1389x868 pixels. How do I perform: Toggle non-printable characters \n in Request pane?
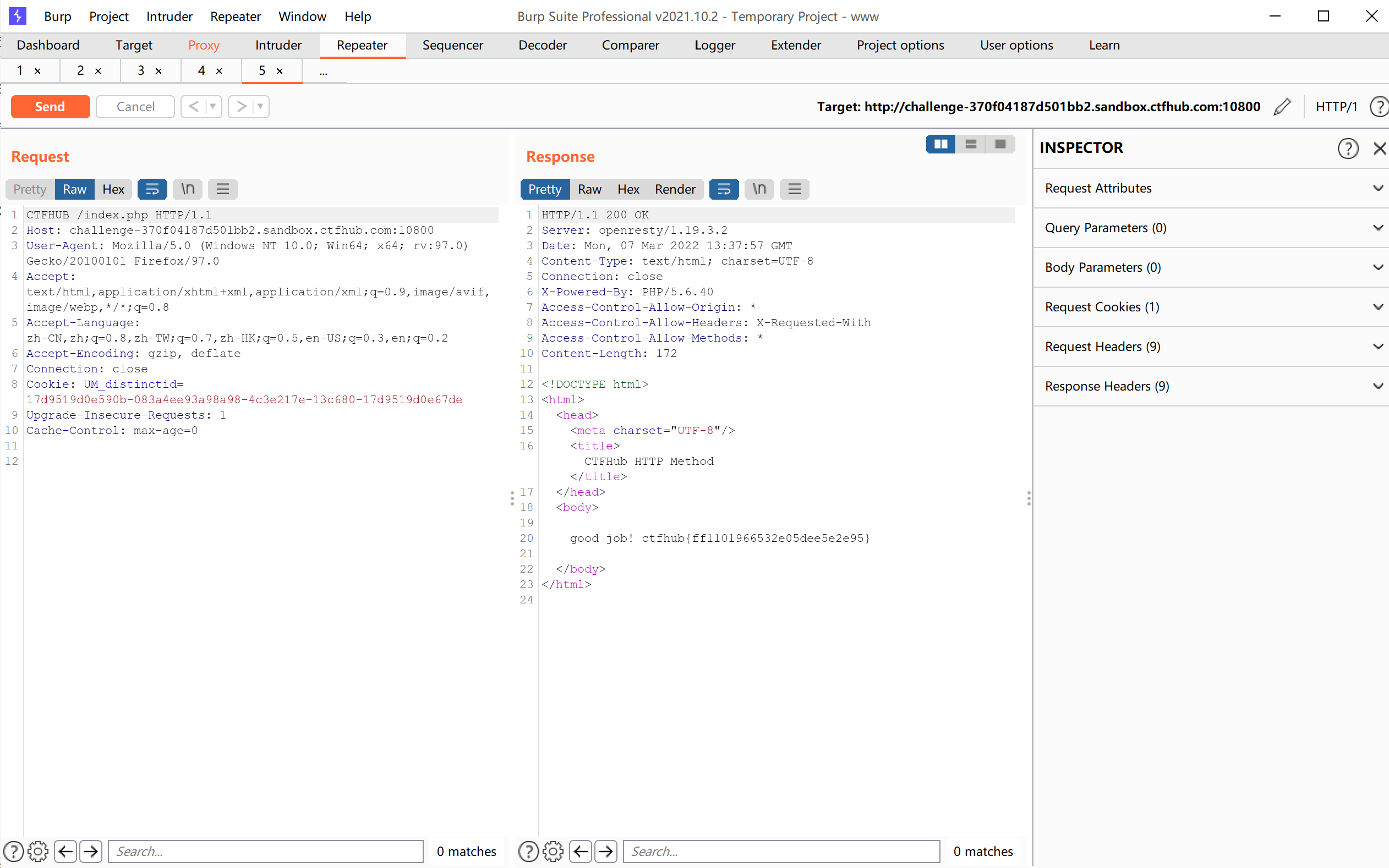(x=188, y=189)
